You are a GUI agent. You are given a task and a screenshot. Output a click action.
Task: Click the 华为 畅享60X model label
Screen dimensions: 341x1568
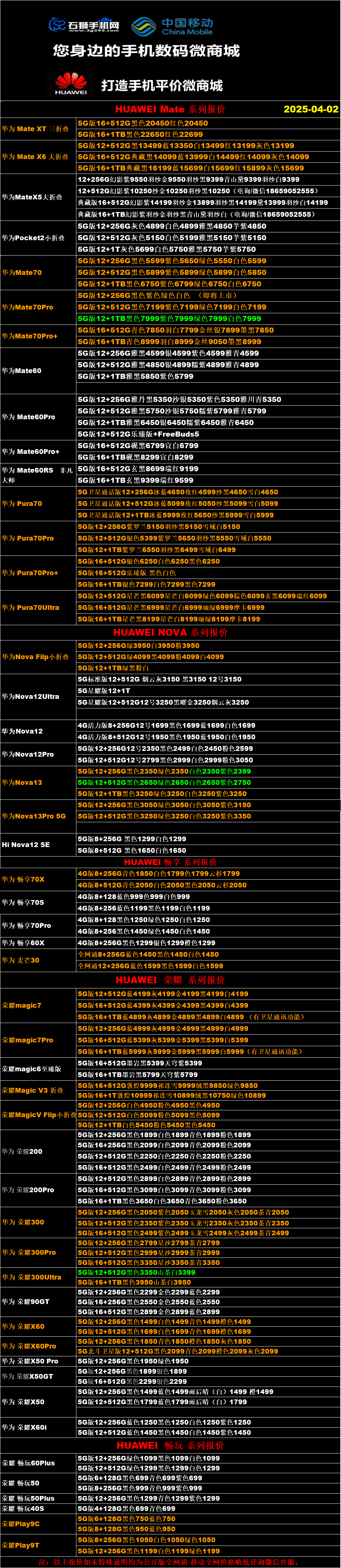click(23, 943)
